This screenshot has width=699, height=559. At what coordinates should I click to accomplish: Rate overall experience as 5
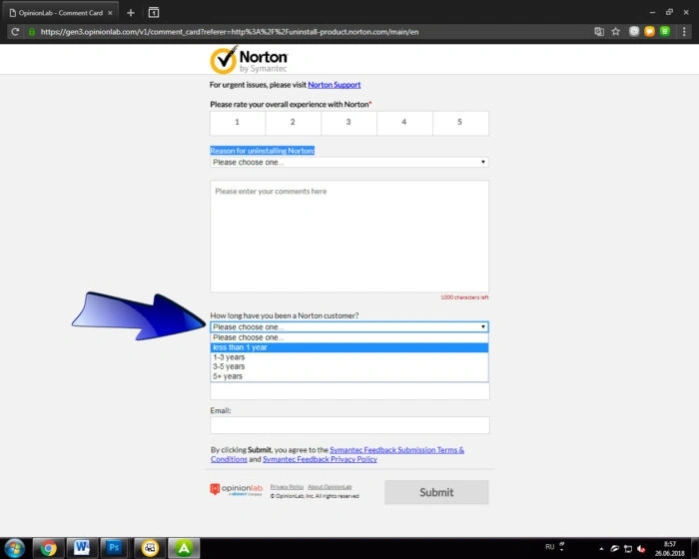tap(460, 123)
